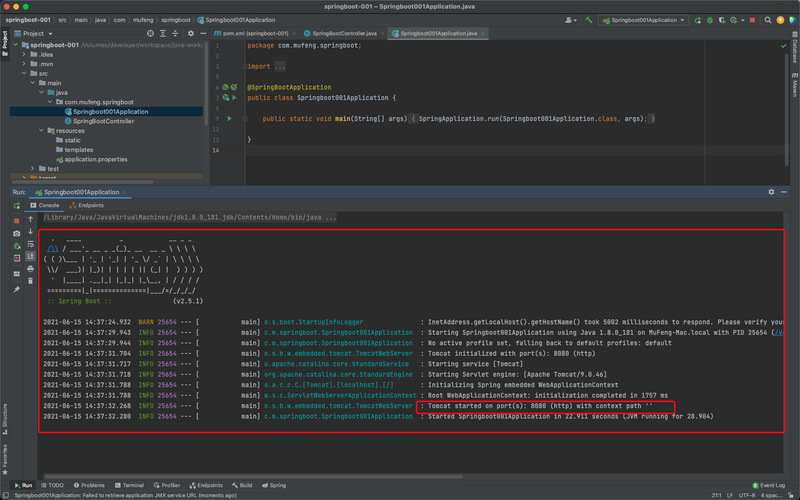Rerun Springboot001Application in the Run panel
The width and height of the screenshot is (800, 500).
coord(17,206)
